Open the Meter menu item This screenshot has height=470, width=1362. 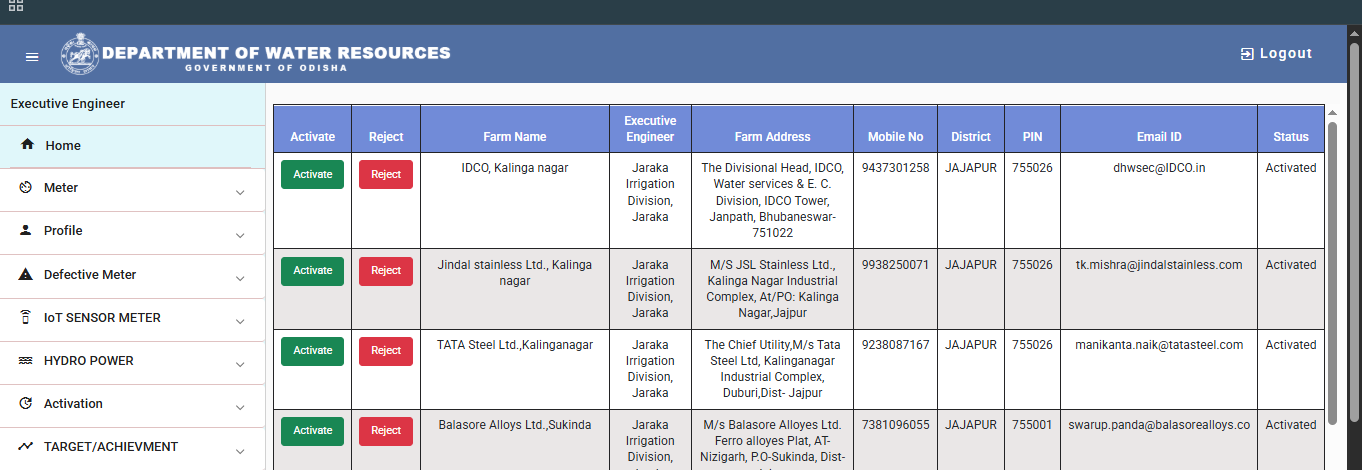click(132, 189)
